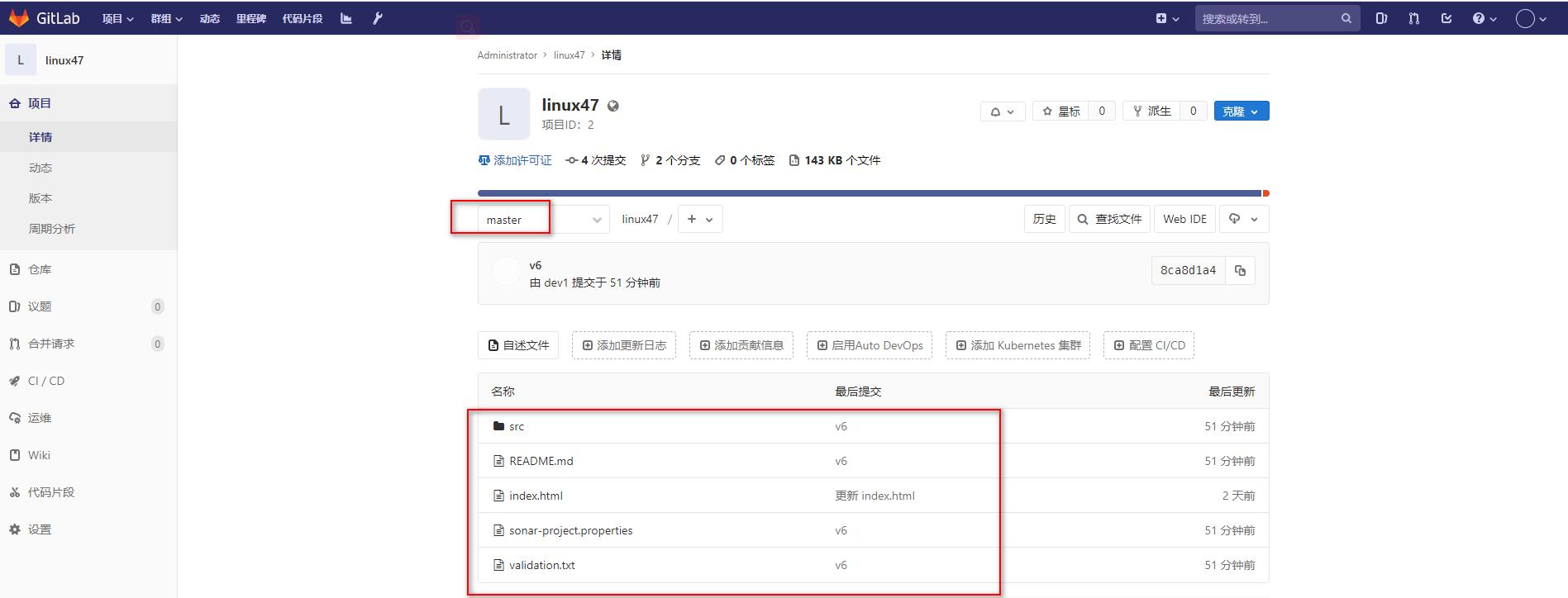Click 添加更新日志 button
Image resolution: width=1568 pixels, height=598 pixels.
coord(624,345)
